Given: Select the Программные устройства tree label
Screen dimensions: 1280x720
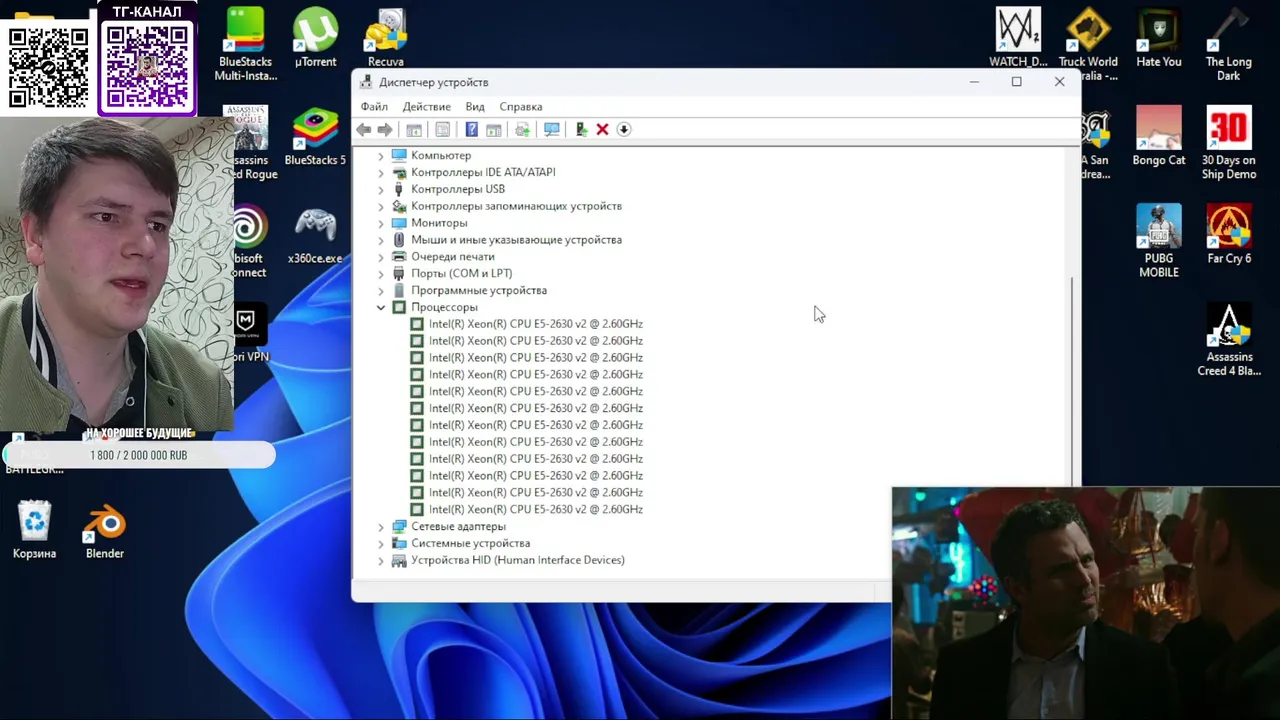Looking at the screenshot, I should tap(479, 290).
